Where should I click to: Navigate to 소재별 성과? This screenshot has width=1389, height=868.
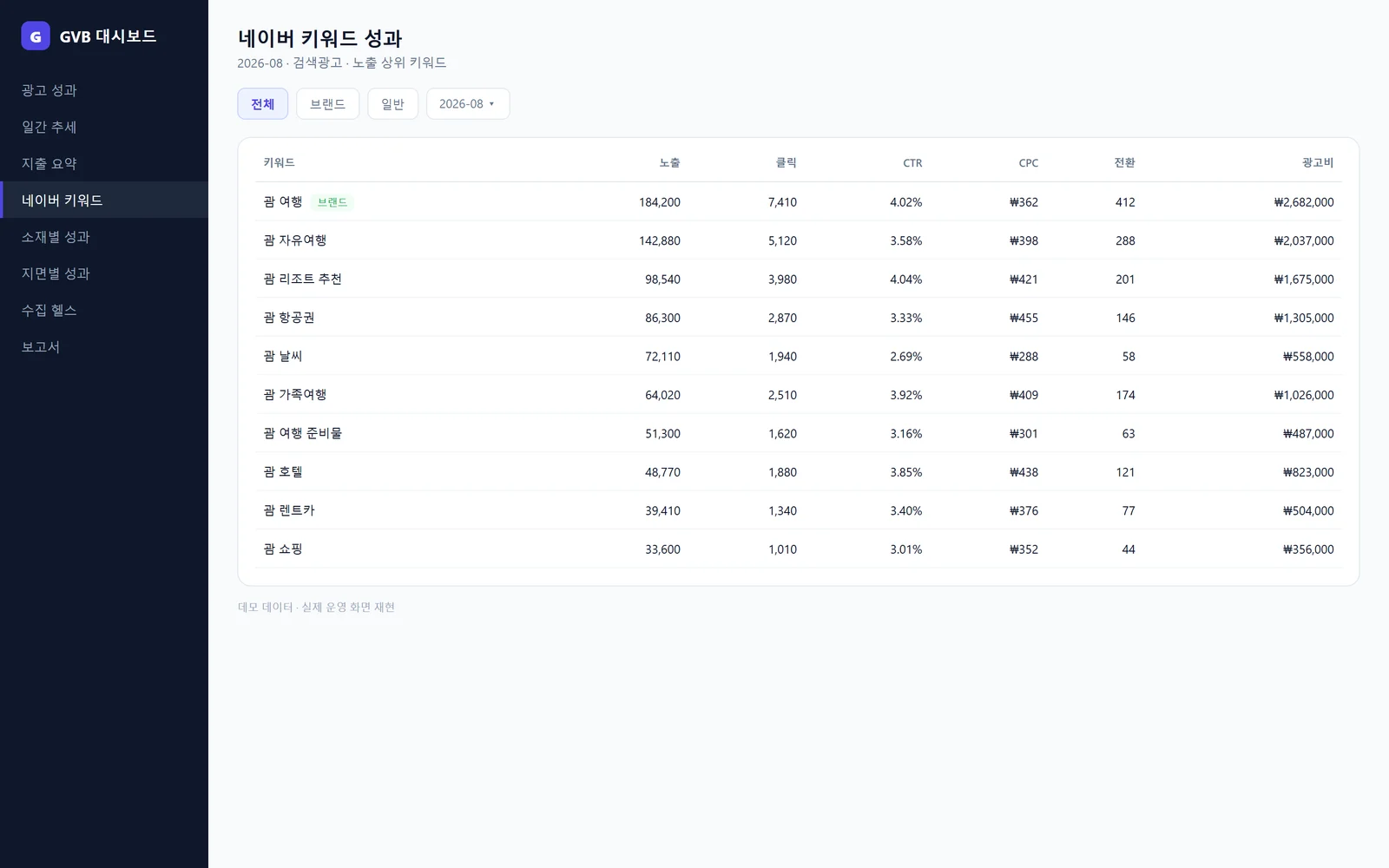click(104, 237)
